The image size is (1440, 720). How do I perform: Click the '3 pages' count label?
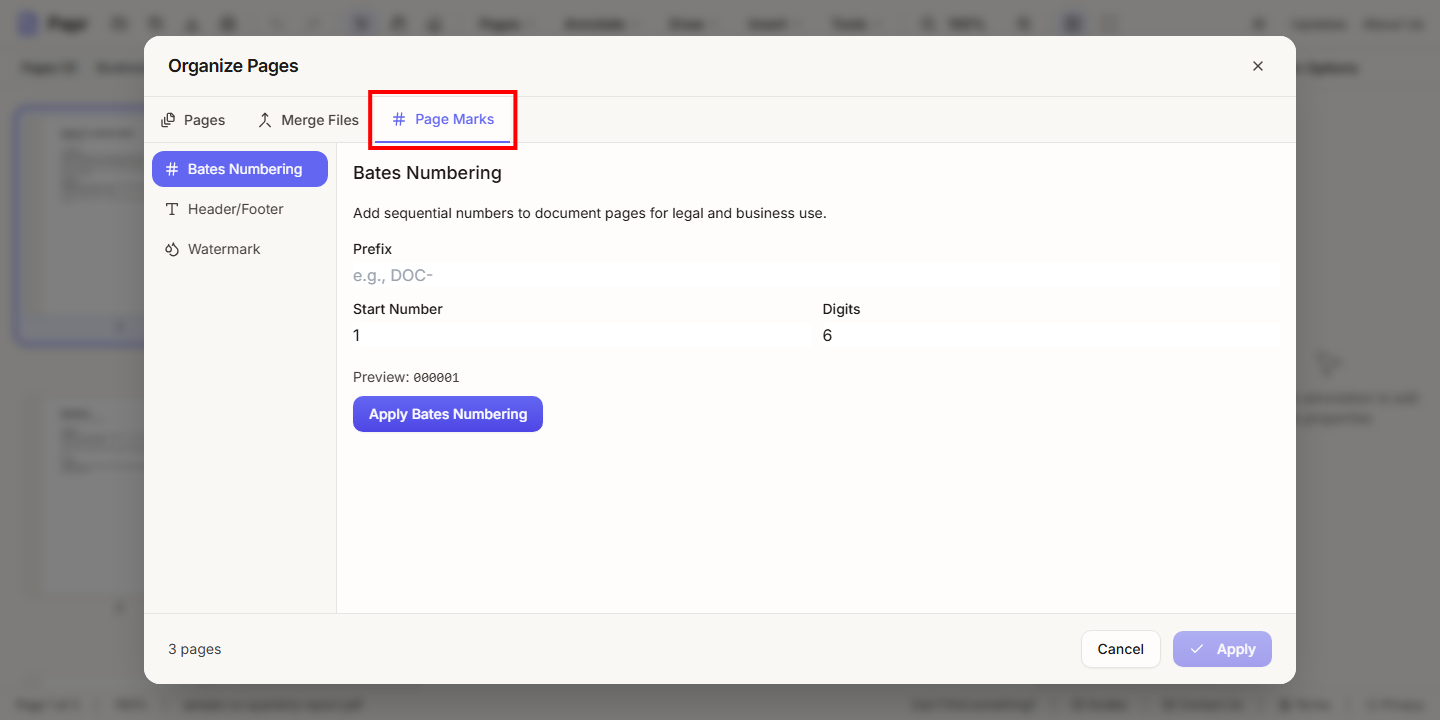(195, 649)
